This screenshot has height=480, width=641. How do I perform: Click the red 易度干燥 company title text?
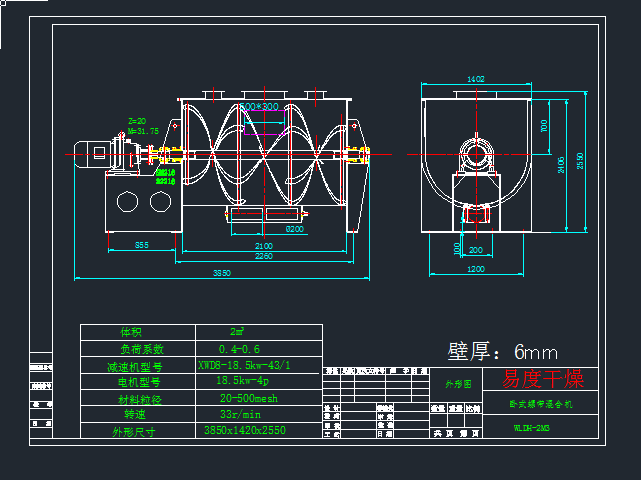pos(541,380)
